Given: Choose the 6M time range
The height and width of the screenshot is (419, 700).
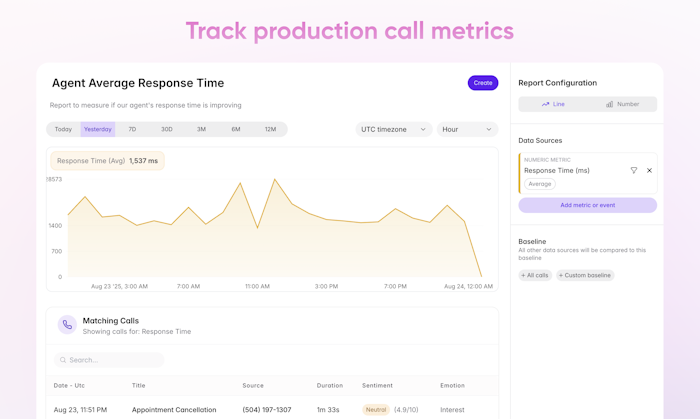Looking at the screenshot, I should (236, 129).
